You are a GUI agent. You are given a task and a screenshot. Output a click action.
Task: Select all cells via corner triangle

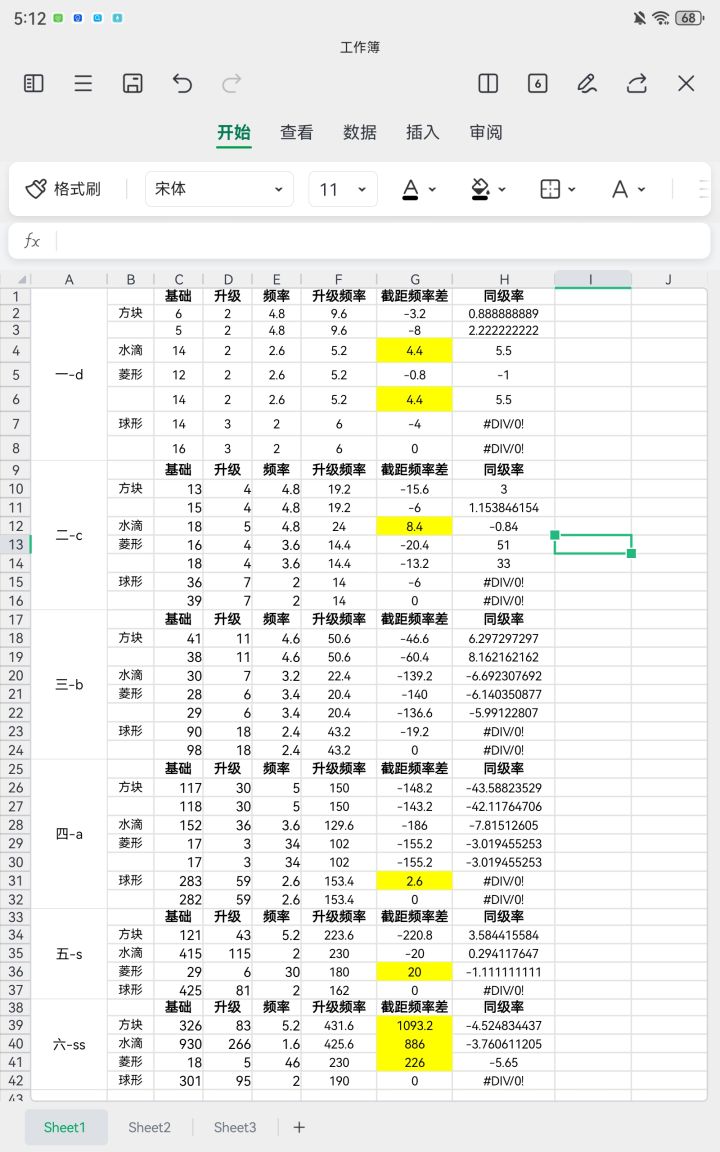pos(16,279)
